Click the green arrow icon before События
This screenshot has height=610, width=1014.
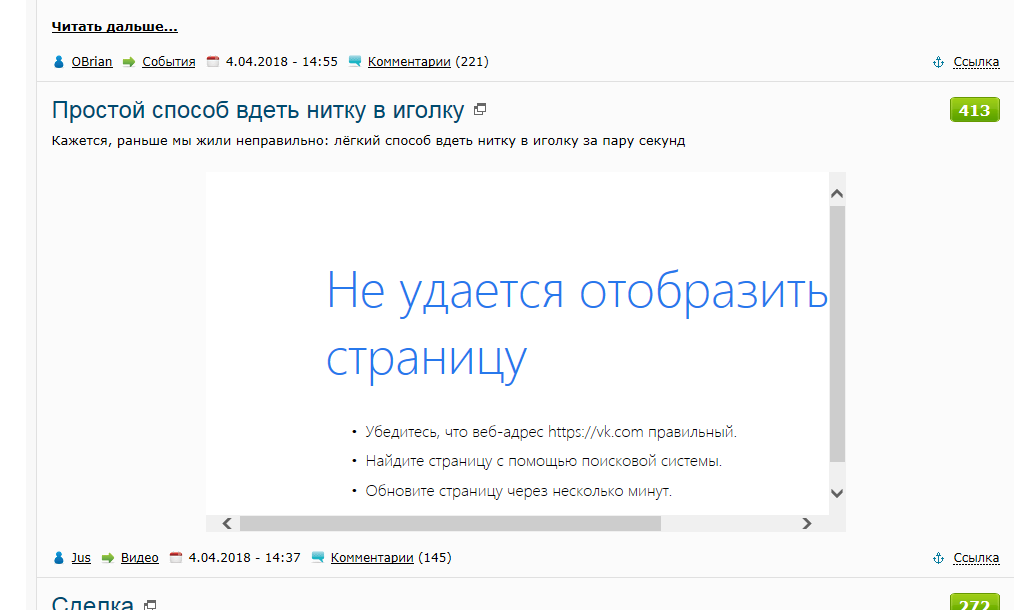click(x=129, y=62)
